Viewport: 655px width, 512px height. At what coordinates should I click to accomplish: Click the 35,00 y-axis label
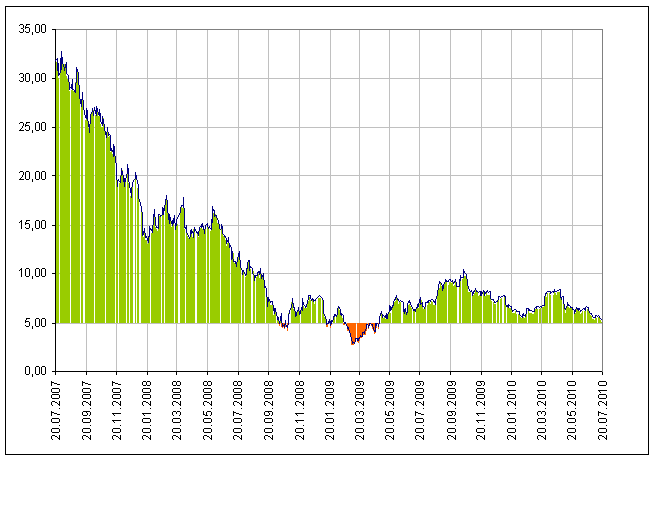(32, 29)
